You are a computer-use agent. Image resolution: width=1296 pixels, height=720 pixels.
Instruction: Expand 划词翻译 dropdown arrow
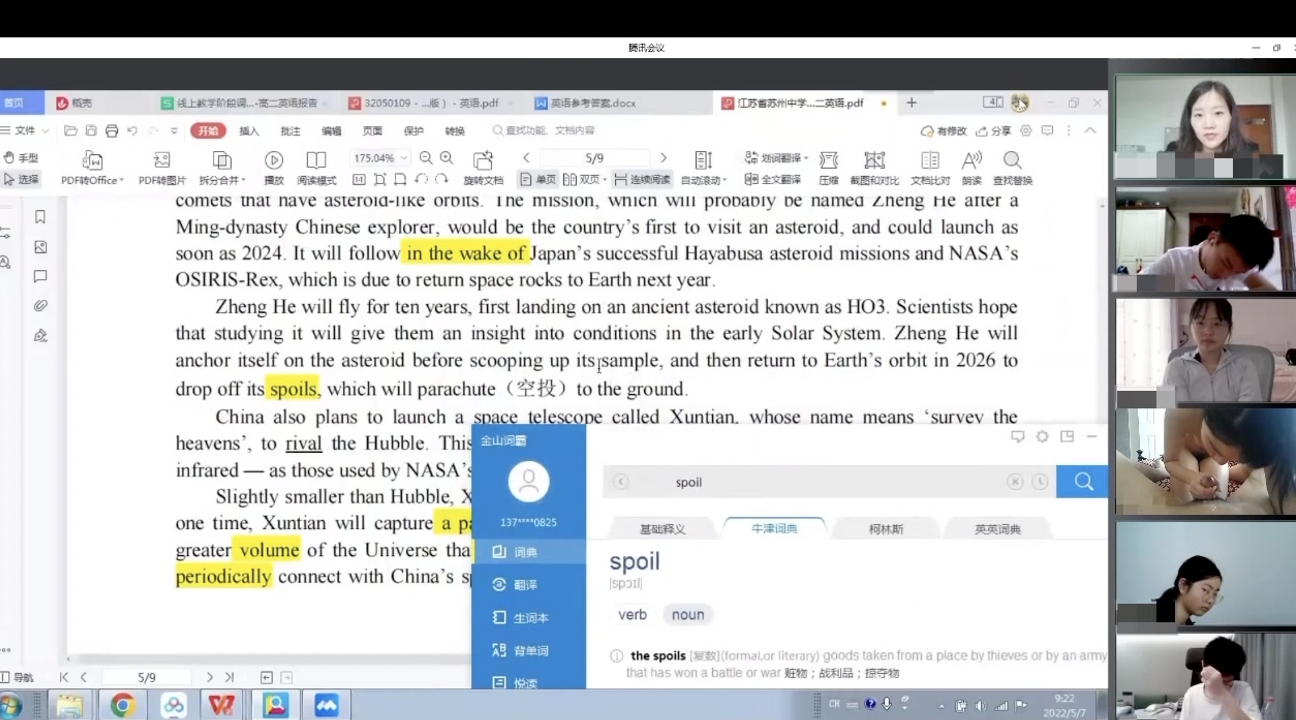pyautogui.click(x=807, y=158)
